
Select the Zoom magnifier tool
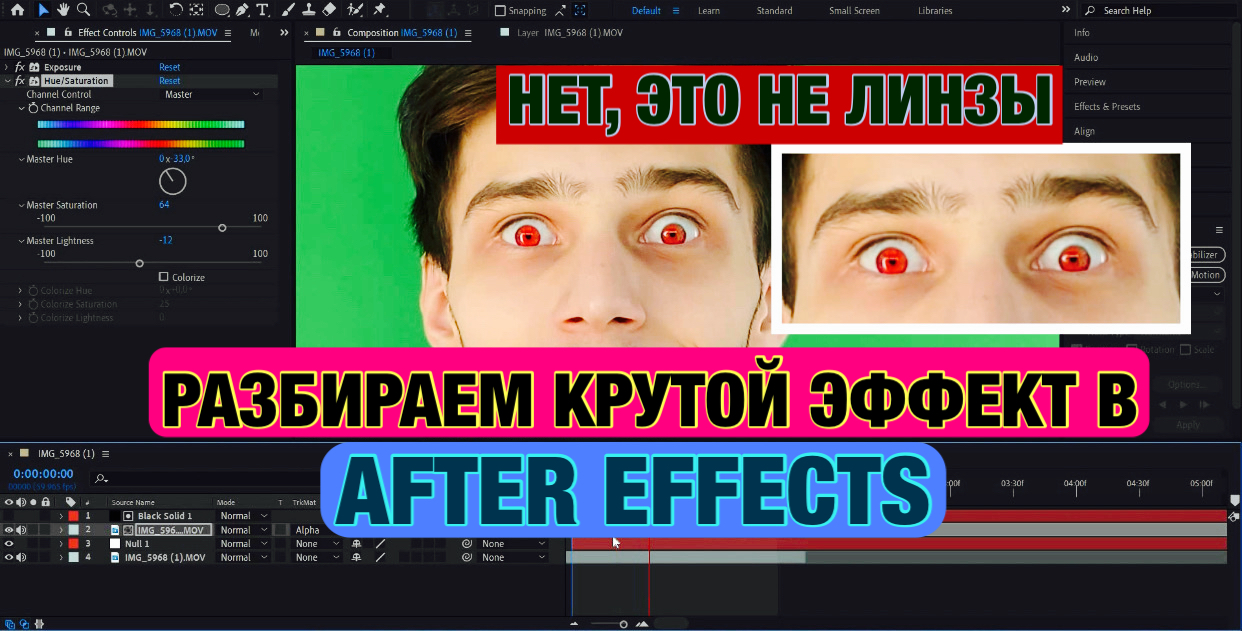83,10
